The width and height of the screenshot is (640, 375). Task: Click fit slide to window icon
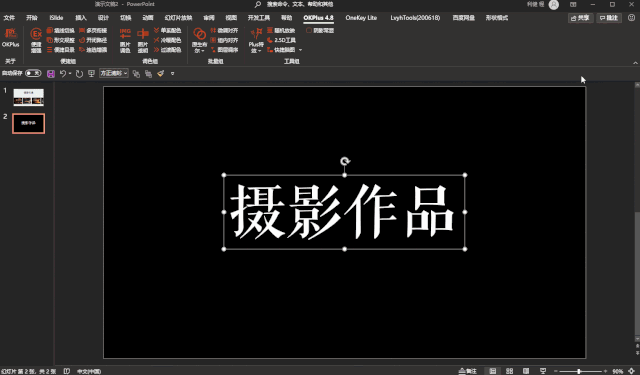632,371
